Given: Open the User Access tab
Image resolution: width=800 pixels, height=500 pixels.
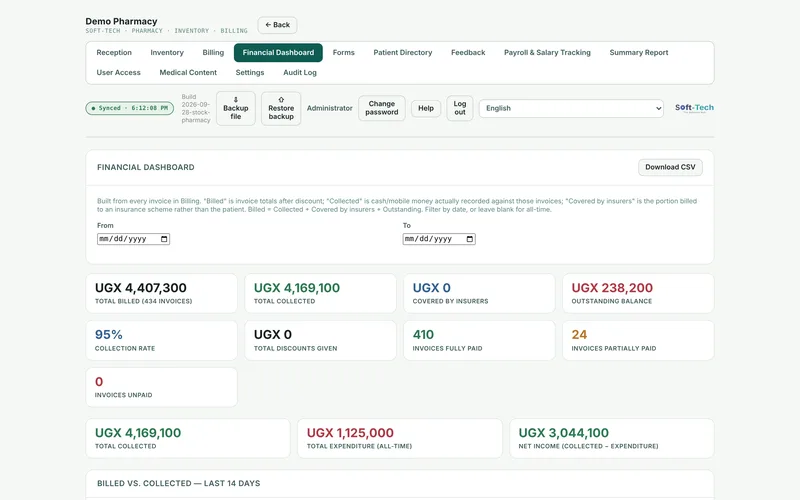Looking at the screenshot, I should coord(118,72).
